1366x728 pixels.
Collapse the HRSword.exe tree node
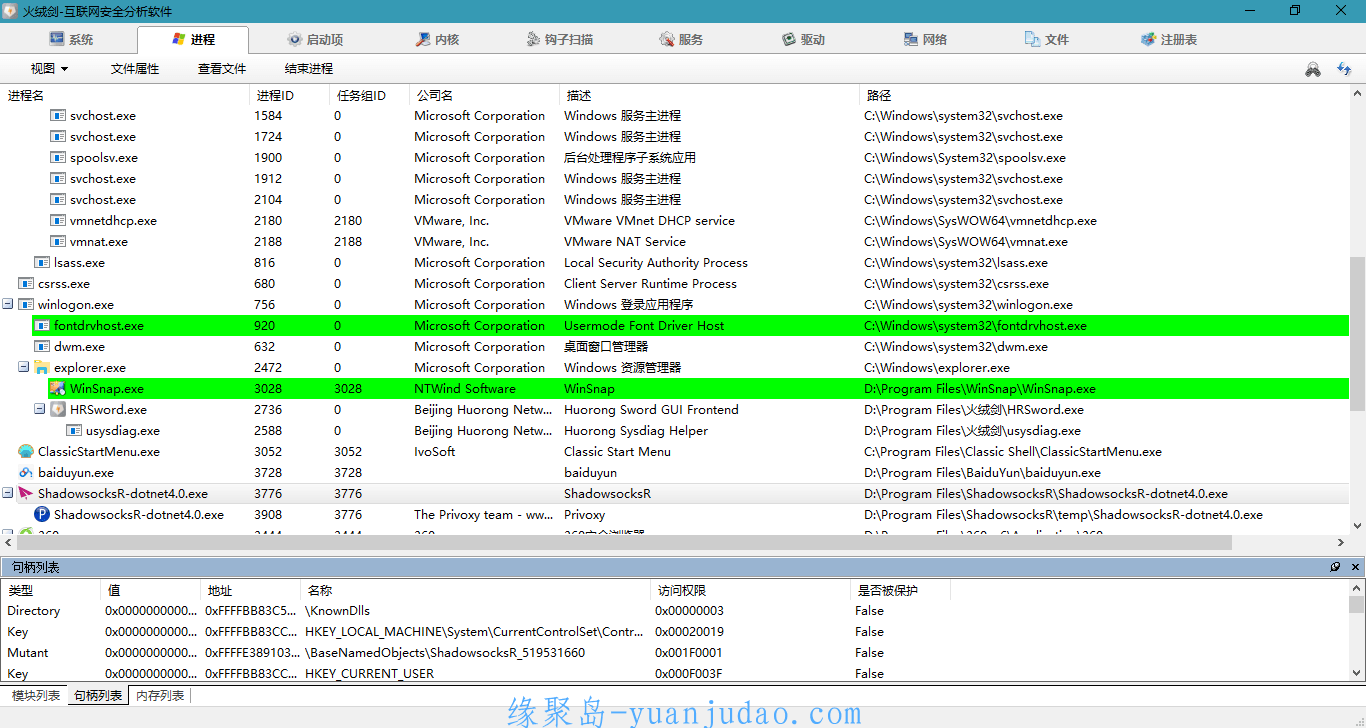(x=40, y=409)
